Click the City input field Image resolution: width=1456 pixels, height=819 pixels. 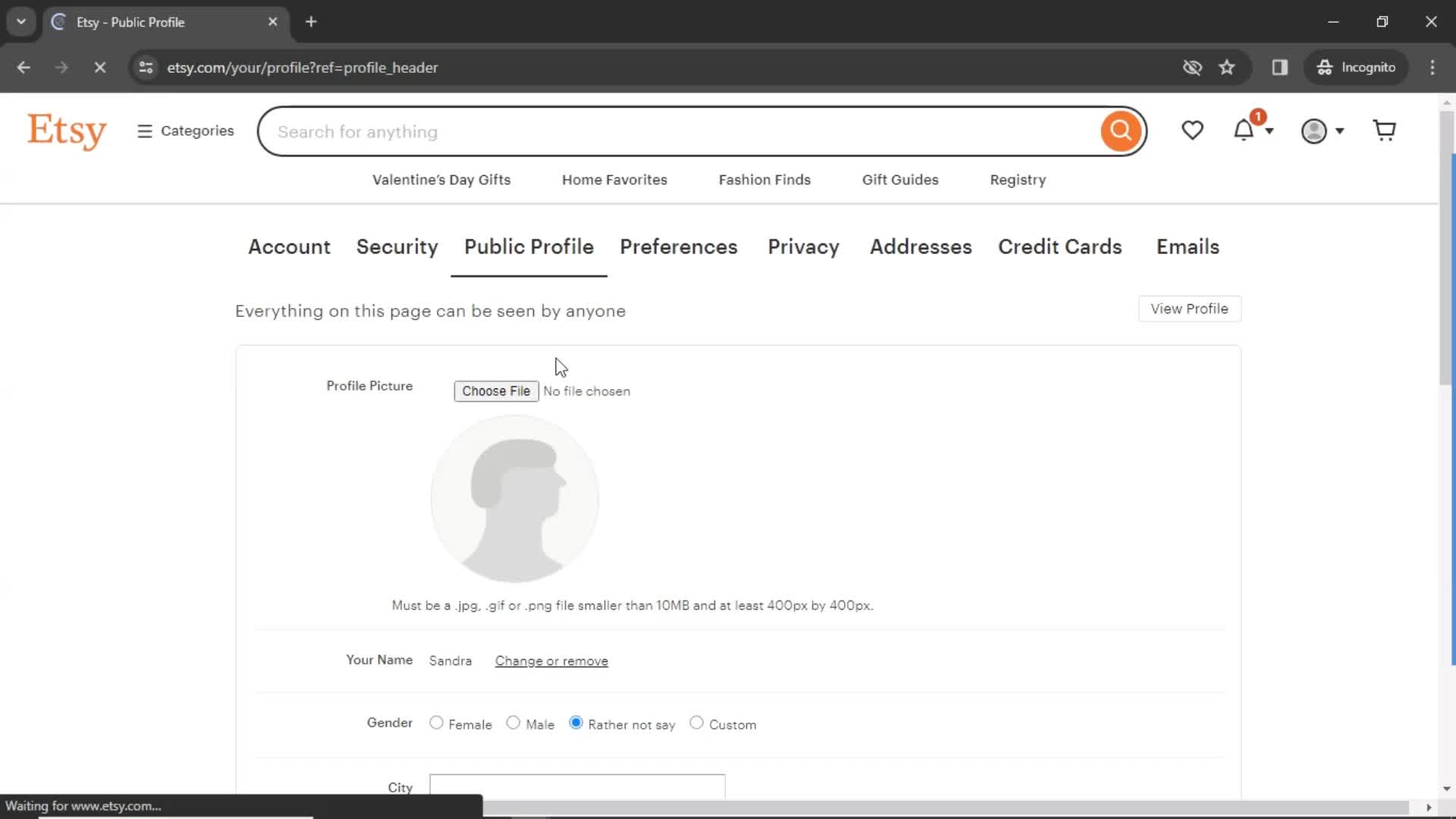point(577,788)
